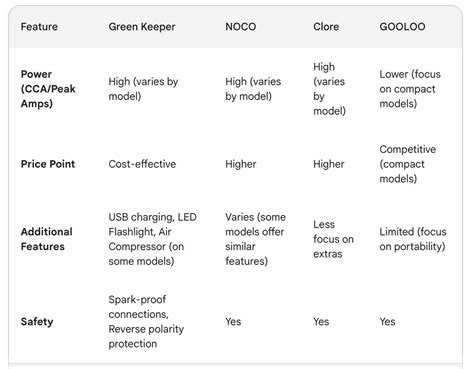Image resolution: width=474 pixels, height=369 pixels.
Task: Click the GOOLOO column header
Action: pos(402,27)
